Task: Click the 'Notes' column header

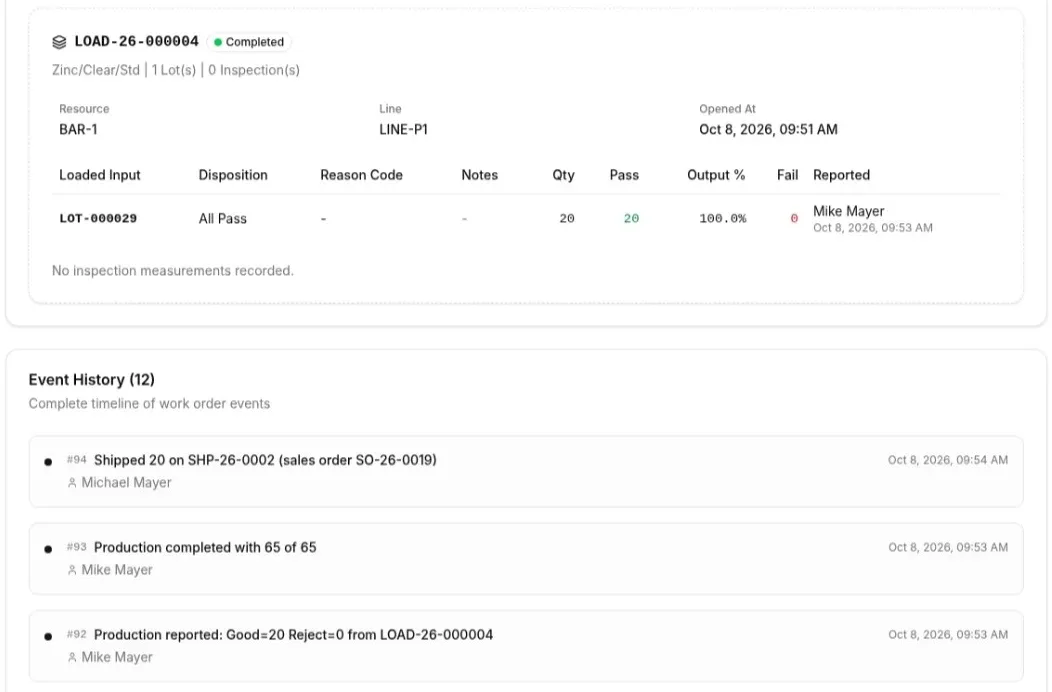Action: coord(480,175)
